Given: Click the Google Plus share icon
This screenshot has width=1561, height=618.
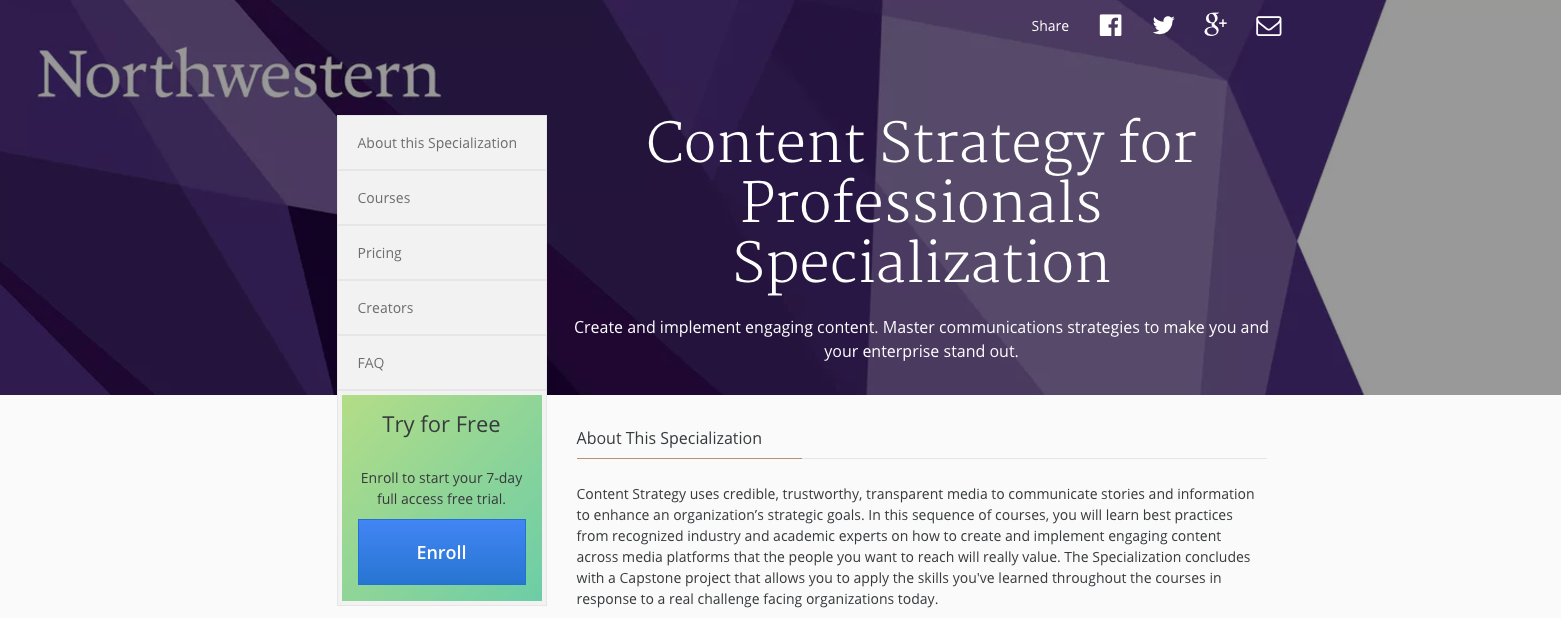Looking at the screenshot, I should (1215, 26).
